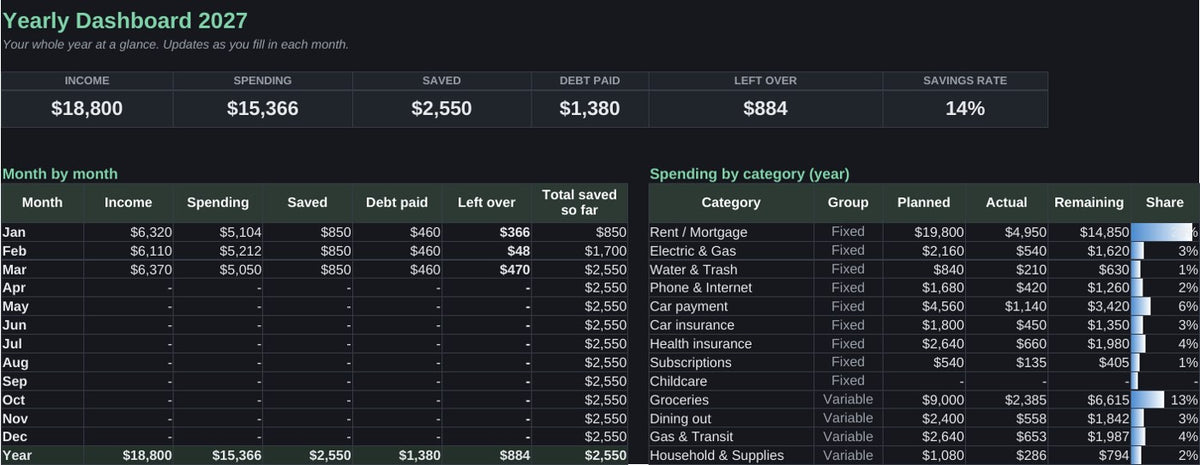Viewport: 1200px width, 465px height.
Task: Click the Planned column header
Action: (924, 202)
